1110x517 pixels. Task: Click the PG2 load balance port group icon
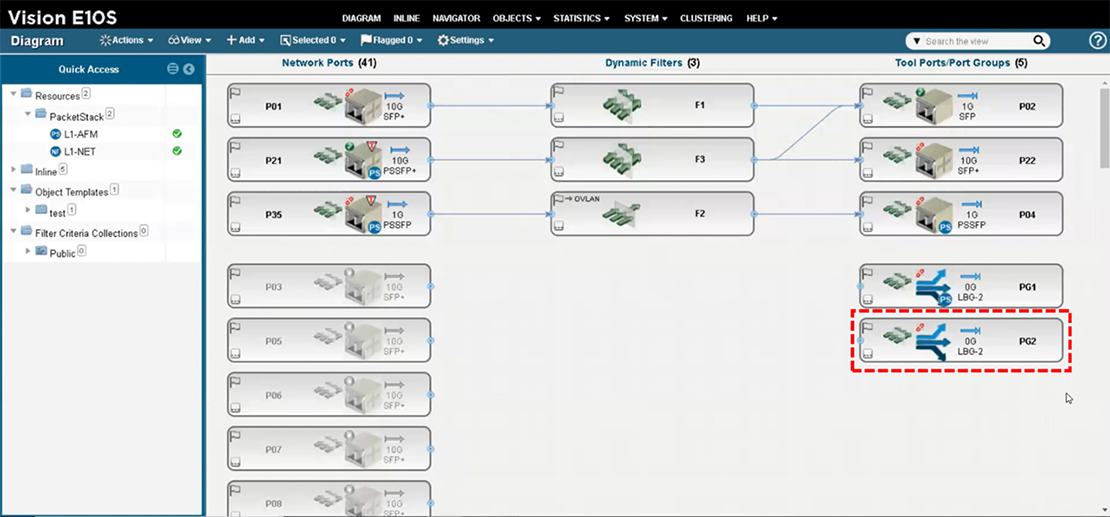coord(933,341)
